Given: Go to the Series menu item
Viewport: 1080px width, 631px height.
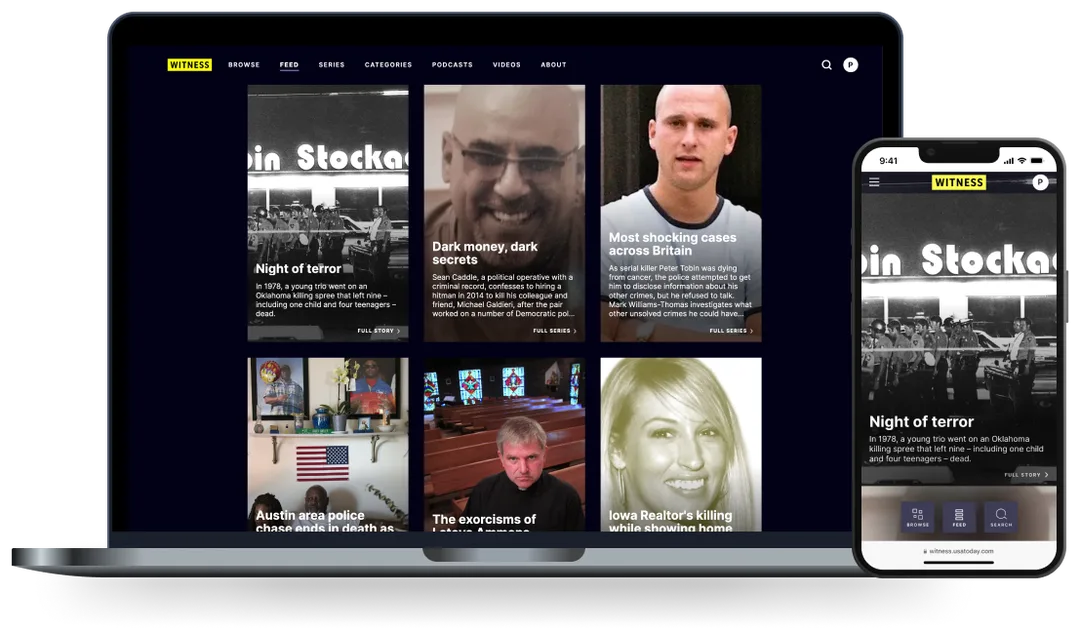Looking at the screenshot, I should (x=331, y=65).
